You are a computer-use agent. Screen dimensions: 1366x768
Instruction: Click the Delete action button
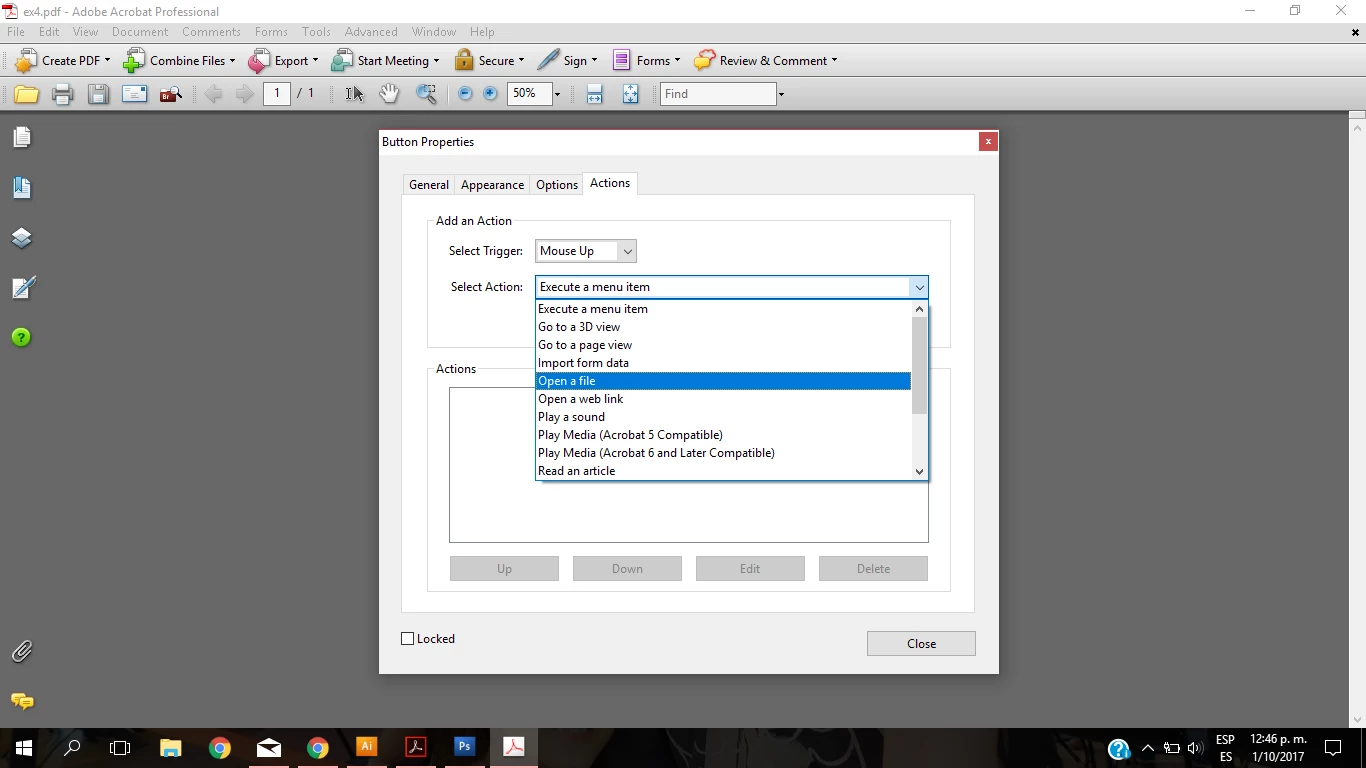click(x=873, y=569)
